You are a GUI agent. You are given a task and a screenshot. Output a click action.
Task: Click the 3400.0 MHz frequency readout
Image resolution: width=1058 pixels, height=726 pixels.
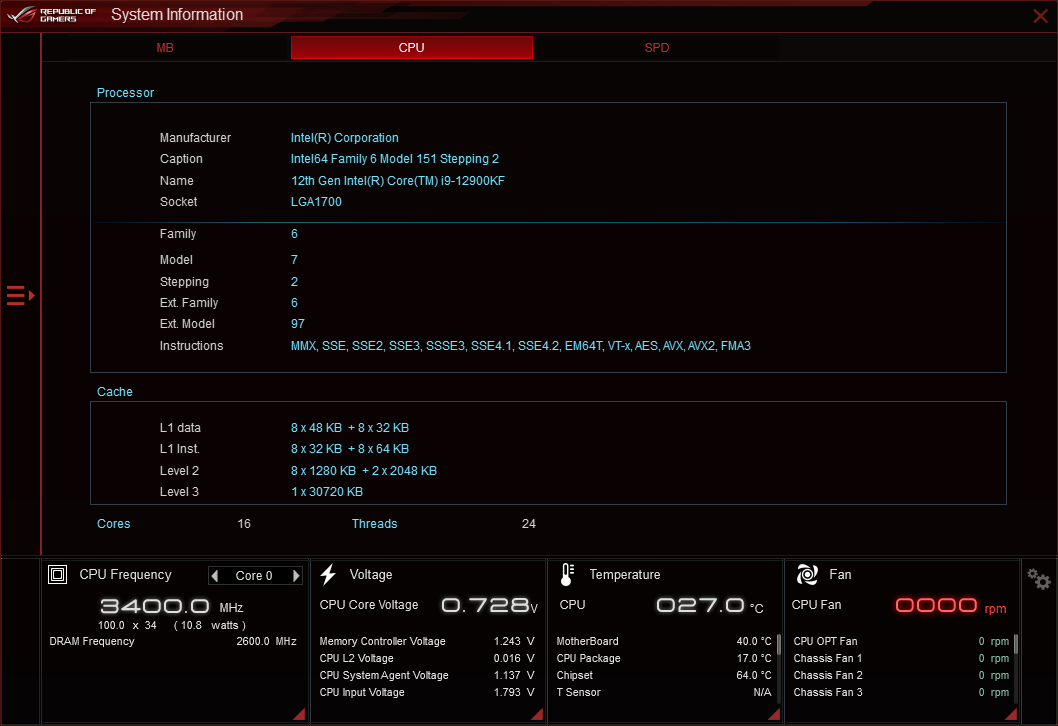click(x=172, y=607)
